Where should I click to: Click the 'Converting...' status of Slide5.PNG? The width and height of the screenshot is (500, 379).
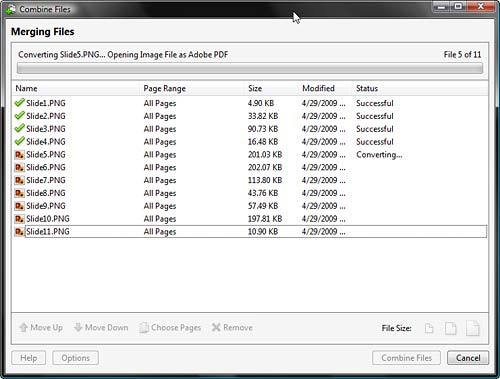pyautogui.click(x=379, y=155)
